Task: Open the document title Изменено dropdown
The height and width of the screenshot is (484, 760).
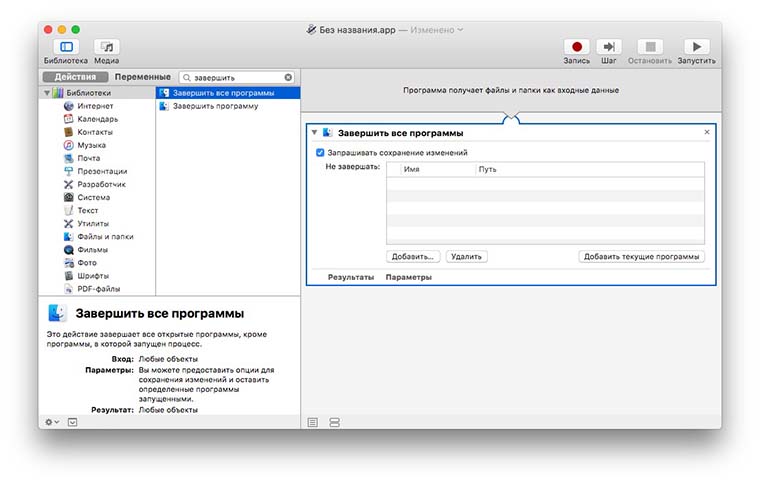Action: 437,30
